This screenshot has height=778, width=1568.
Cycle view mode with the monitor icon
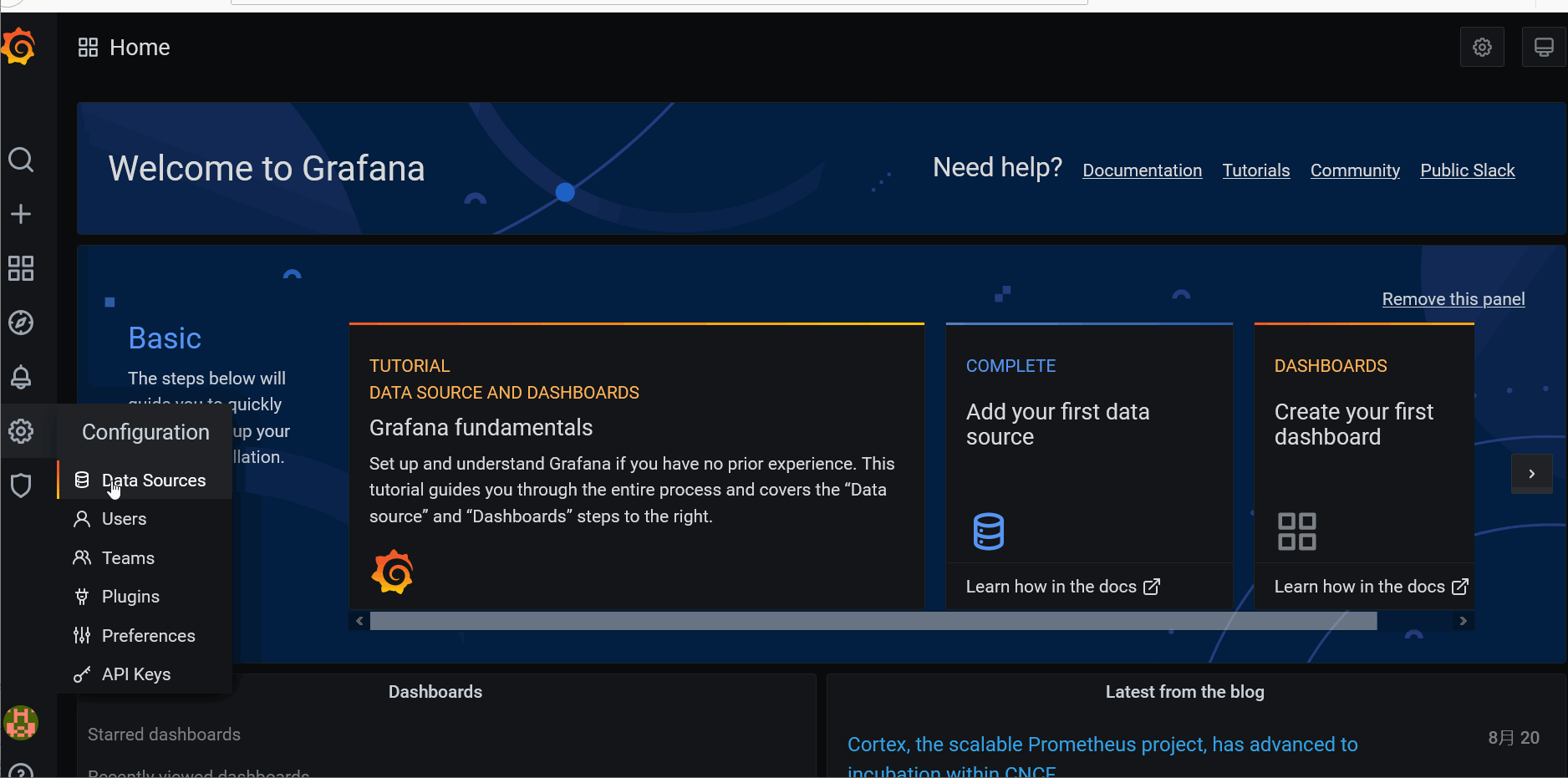click(x=1544, y=47)
